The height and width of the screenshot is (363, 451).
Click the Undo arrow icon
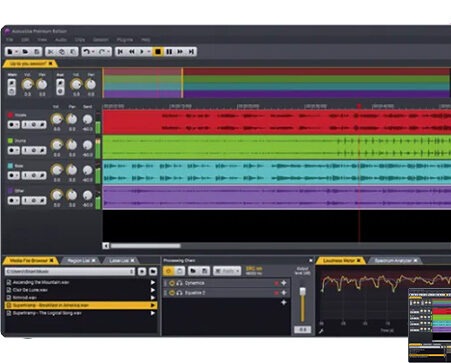[87, 52]
